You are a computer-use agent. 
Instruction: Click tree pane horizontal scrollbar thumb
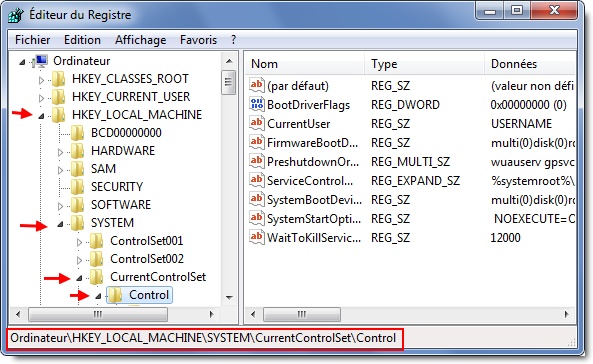pos(98,314)
